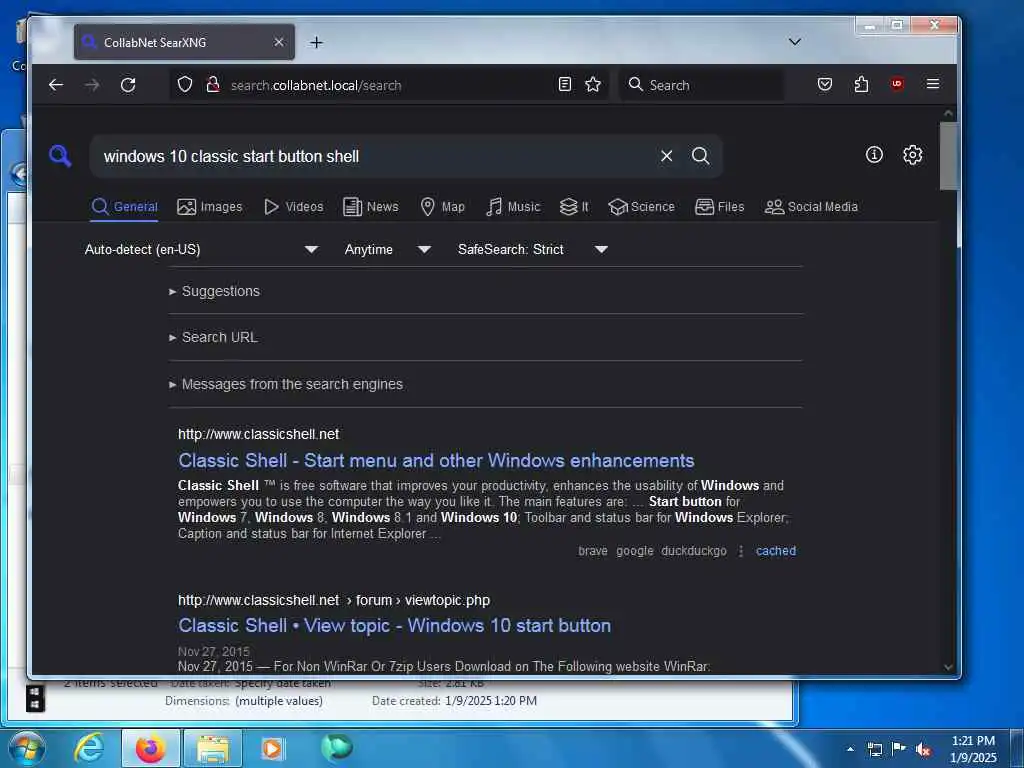This screenshot has width=1024, height=768.
Task: Click the insecure connection lock icon
Action: click(x=212, y=84)
